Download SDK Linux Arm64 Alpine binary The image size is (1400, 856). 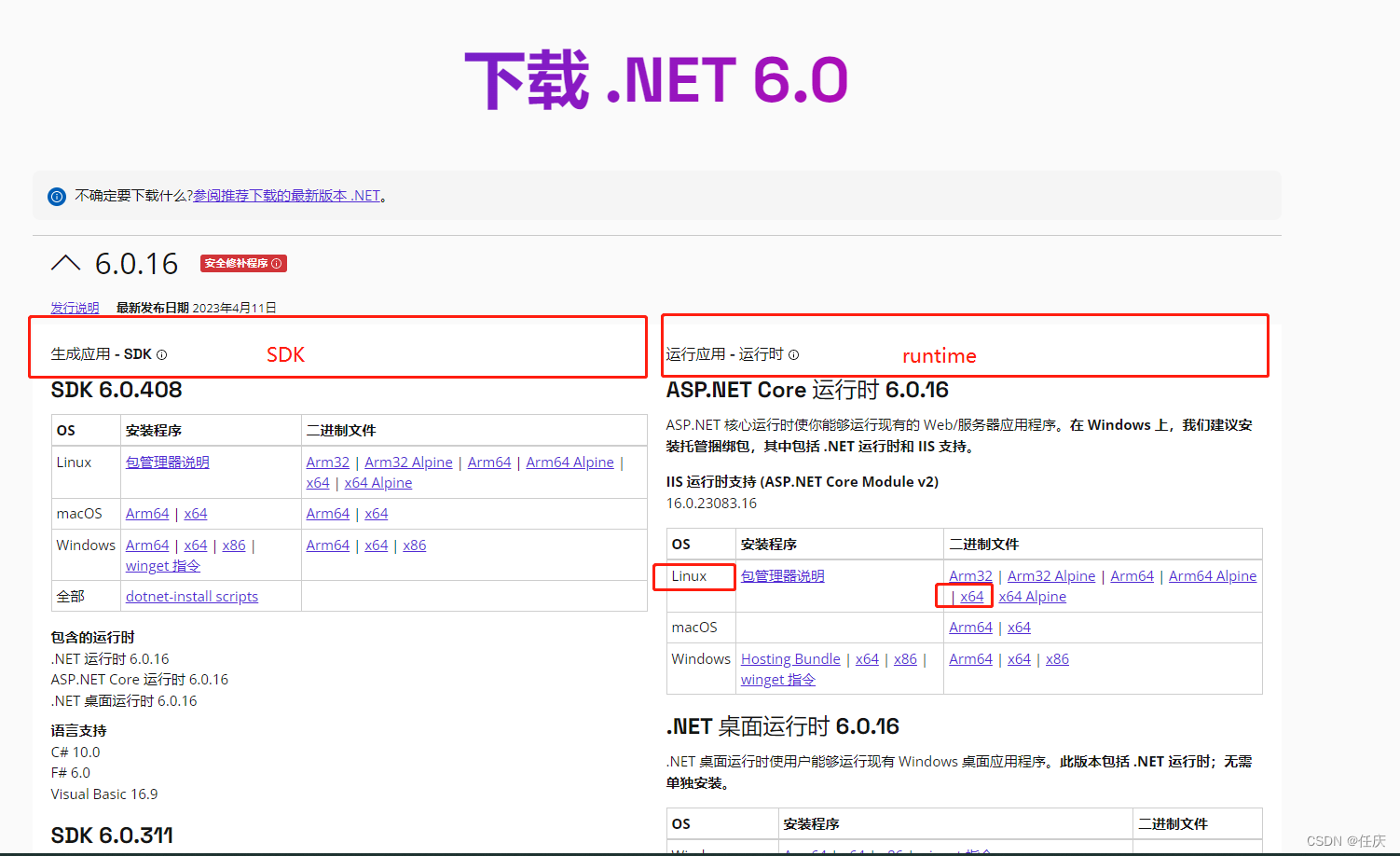[x=570, y=463]
